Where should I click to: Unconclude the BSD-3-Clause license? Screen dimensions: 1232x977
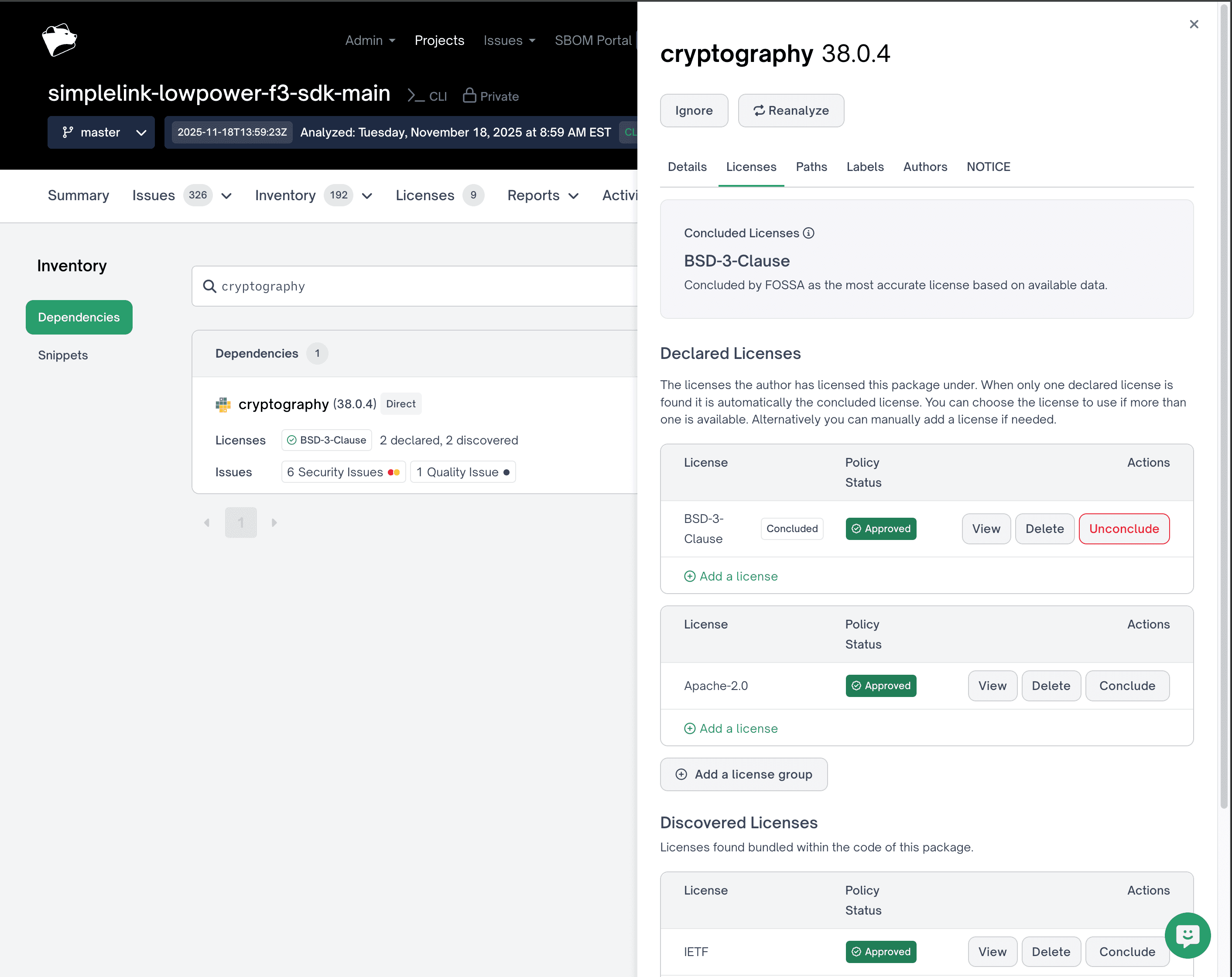1123,529
